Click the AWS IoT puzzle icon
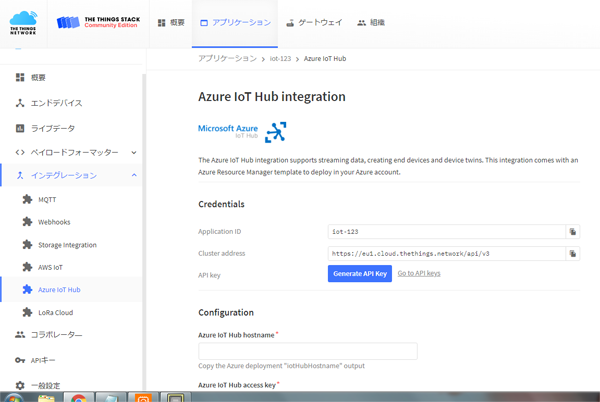 tap(27, 267)
